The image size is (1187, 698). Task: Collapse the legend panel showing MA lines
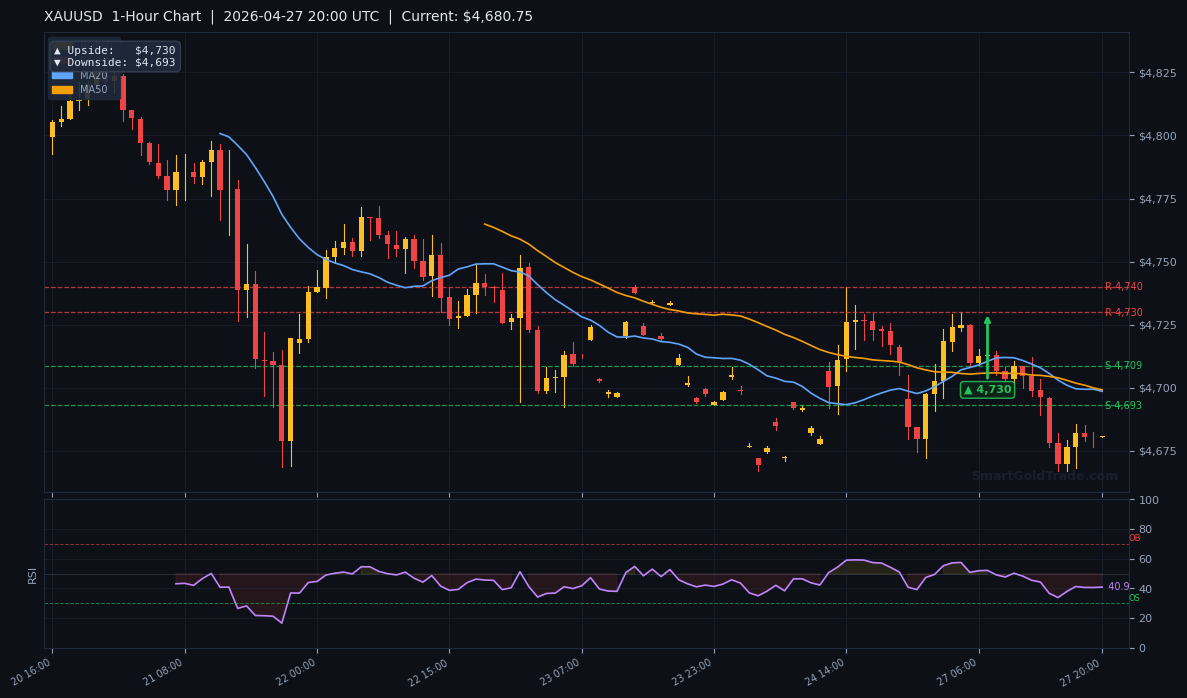click(x=80, y=83)
